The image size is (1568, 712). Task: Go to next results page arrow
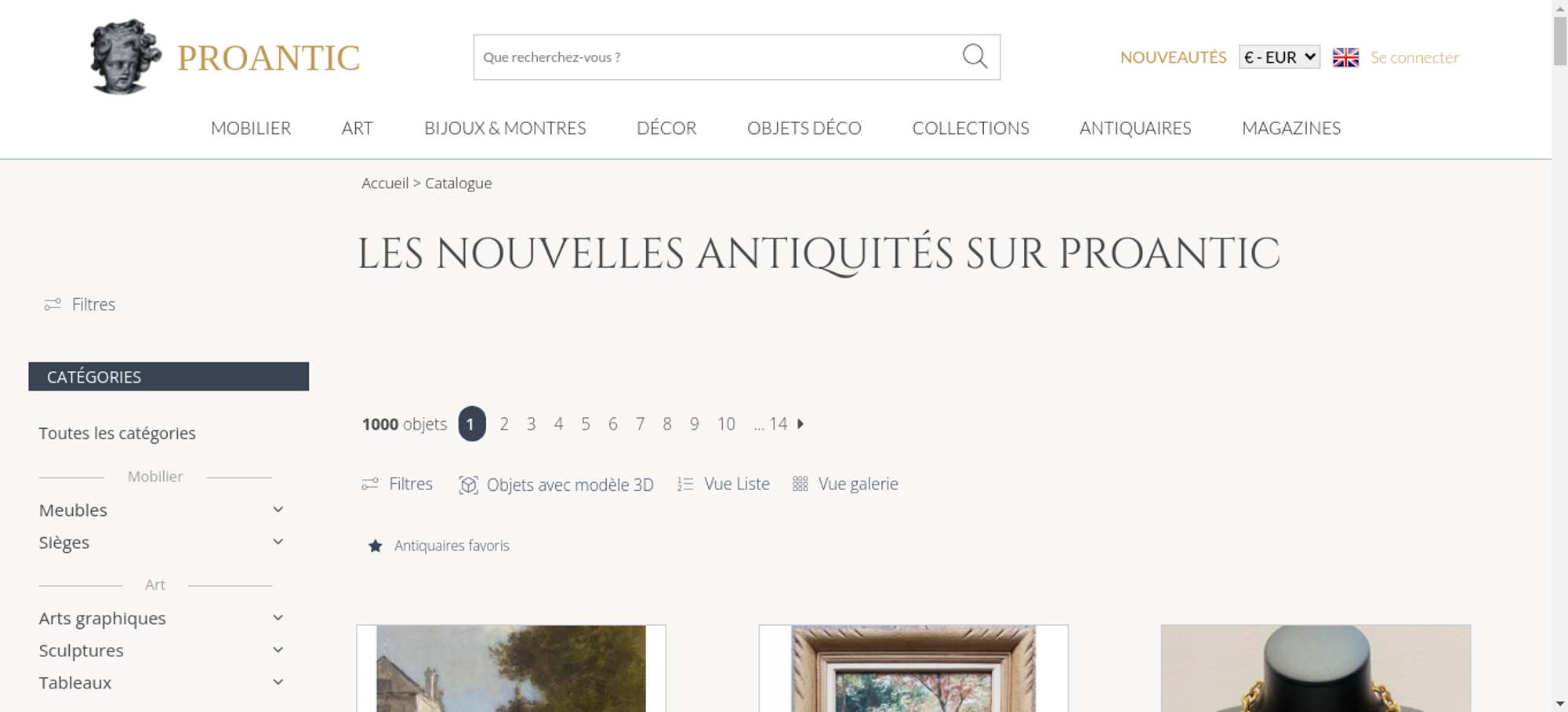click(x=800, y=423)
